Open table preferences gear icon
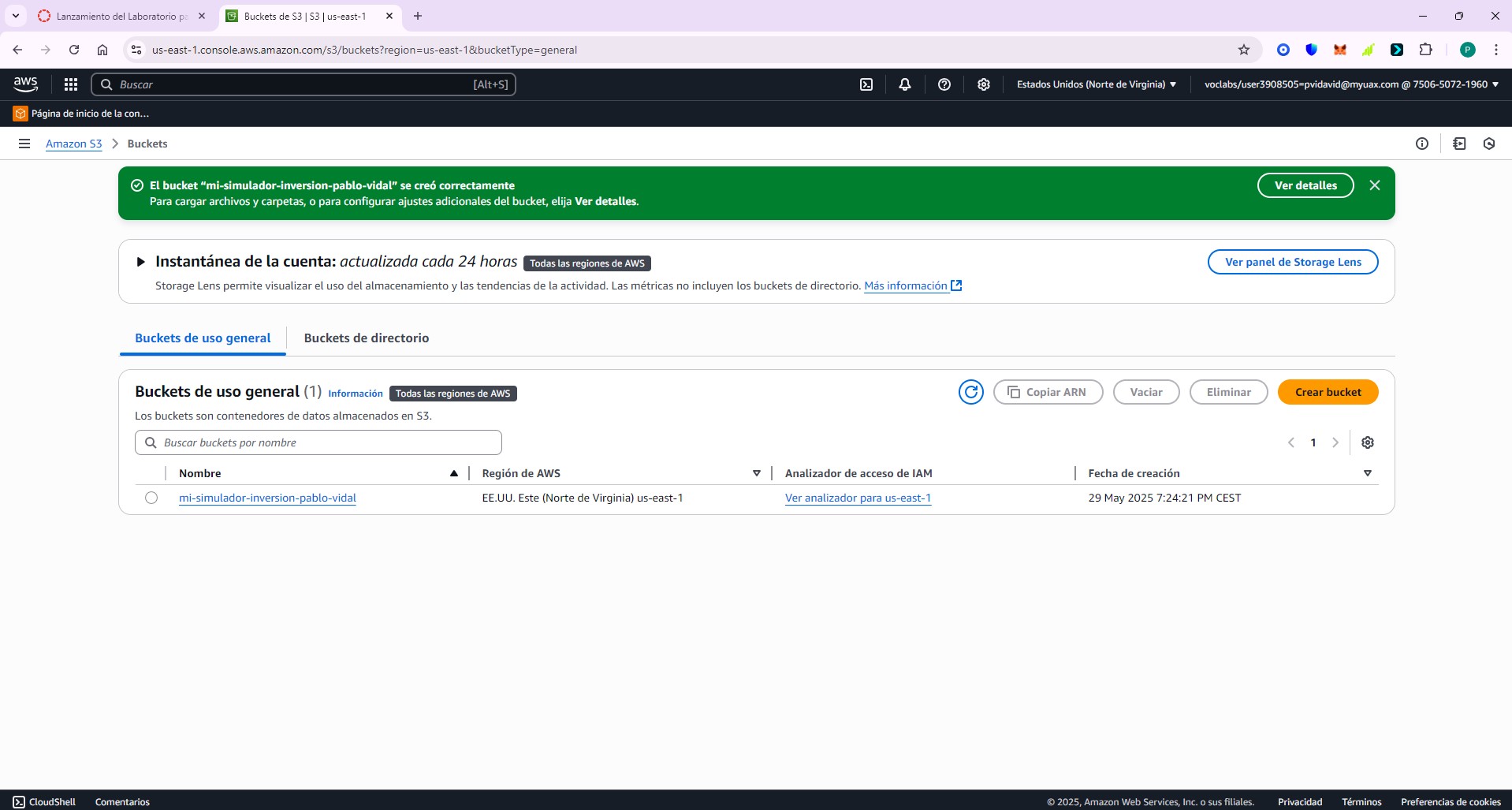 click(1368, 442)
